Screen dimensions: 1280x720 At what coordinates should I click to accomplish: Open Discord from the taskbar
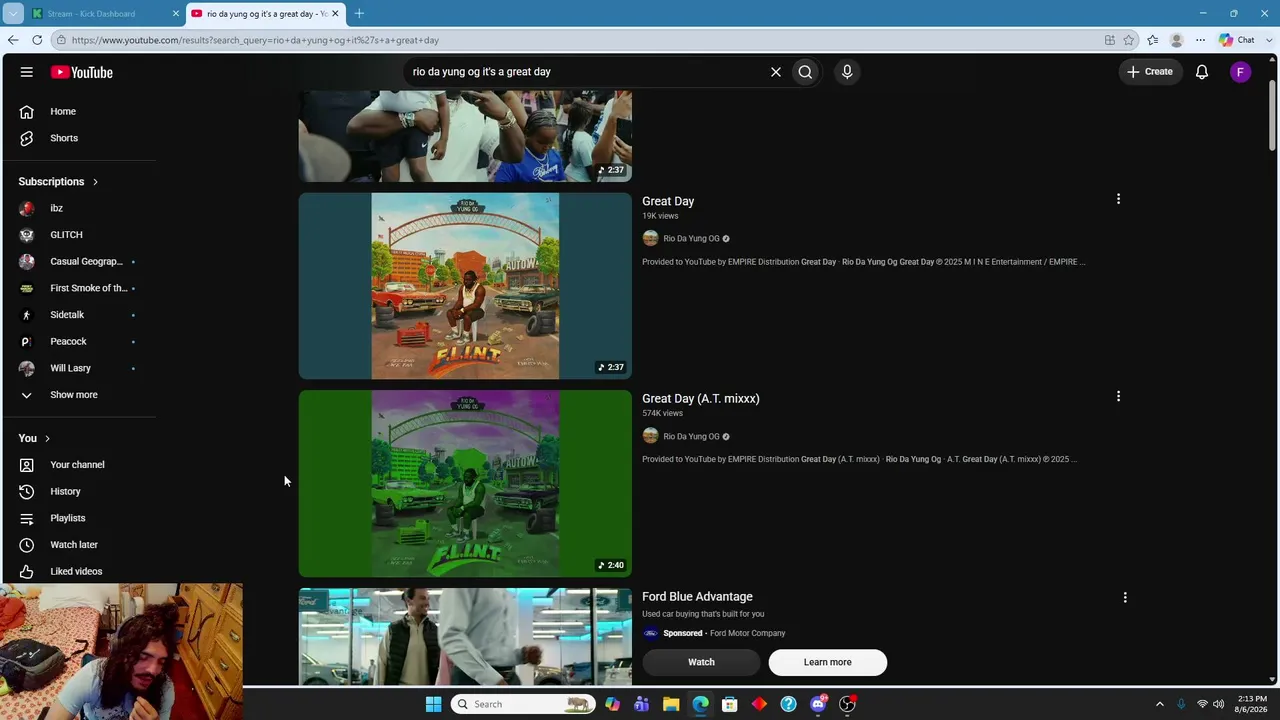coord(818,704)
